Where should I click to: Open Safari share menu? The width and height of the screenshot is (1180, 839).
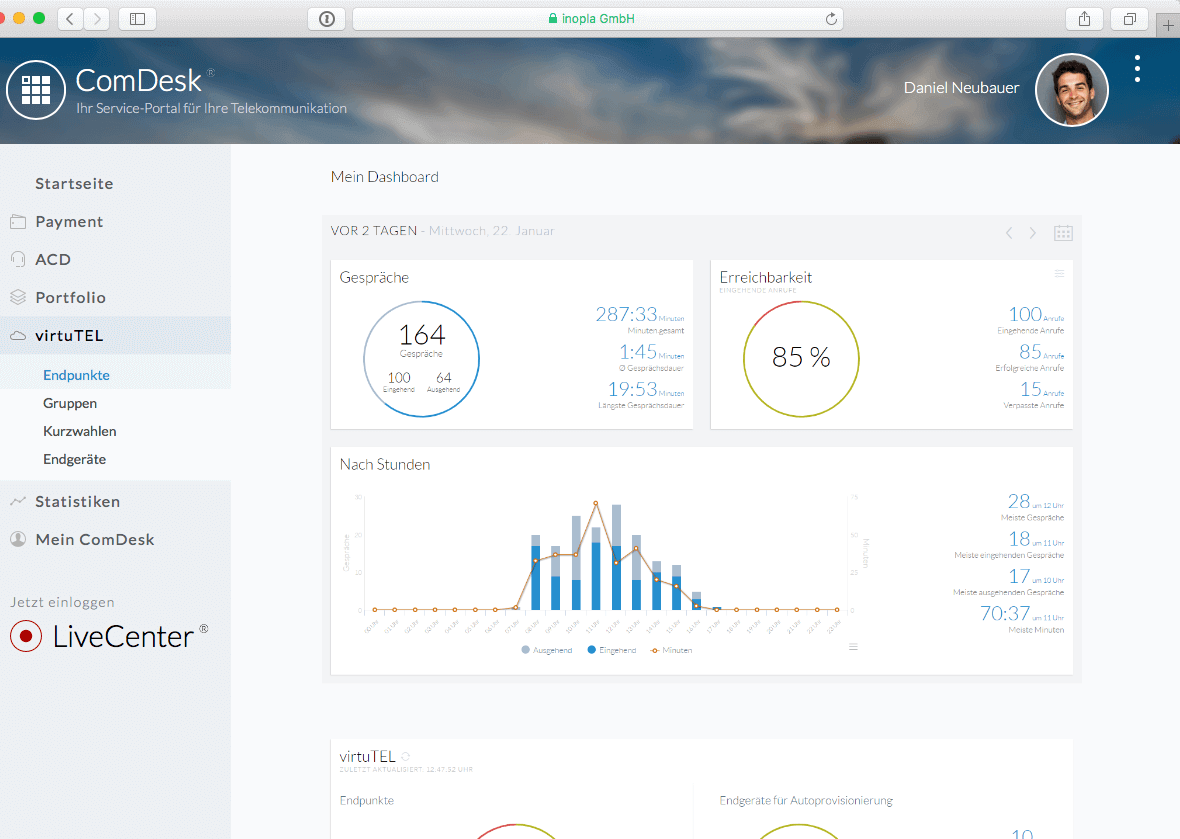coord(1084,19)
